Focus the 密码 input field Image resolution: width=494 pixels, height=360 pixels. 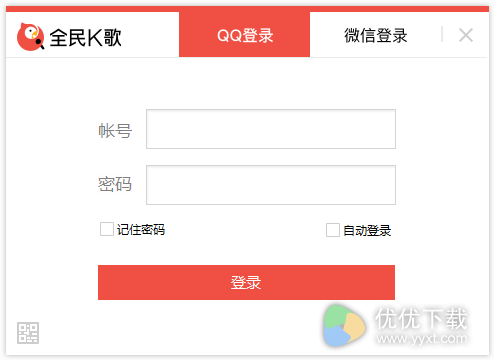[x=271, y=185]
